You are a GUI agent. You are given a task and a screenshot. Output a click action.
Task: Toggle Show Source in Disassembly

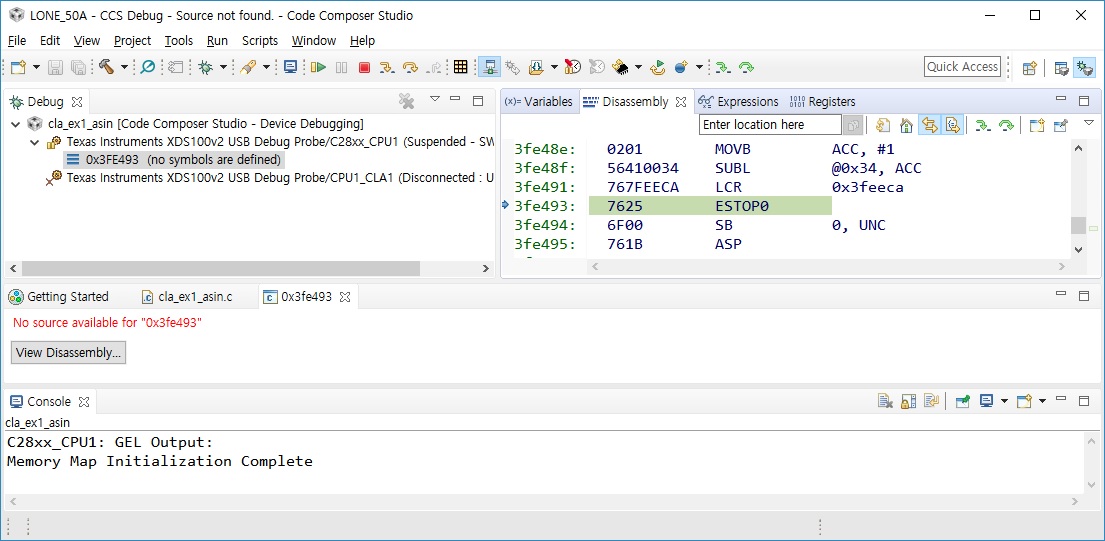953,125
